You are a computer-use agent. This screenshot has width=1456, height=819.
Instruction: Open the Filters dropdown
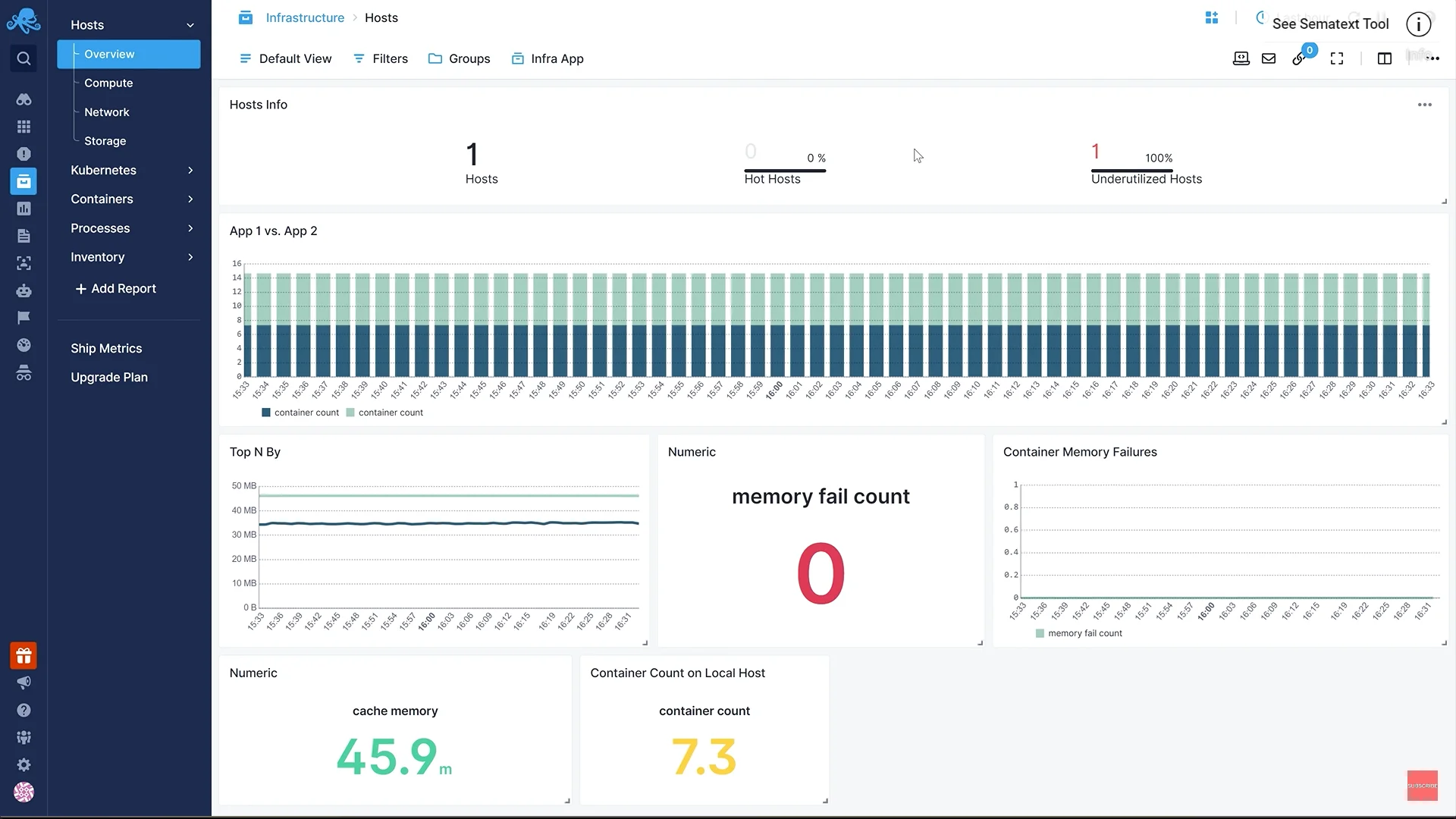point(381,58)
